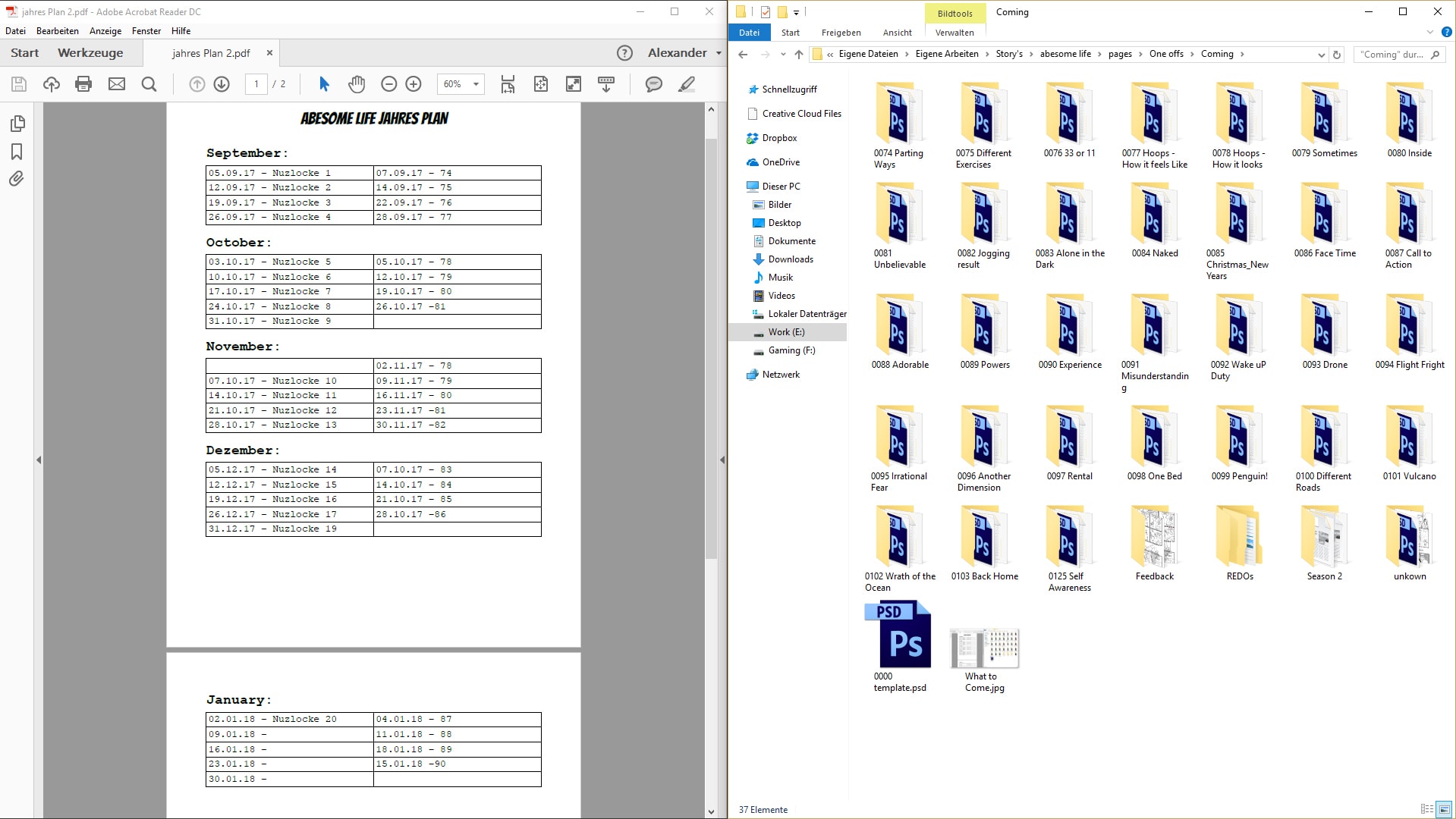Collapse Acrobat left navigation pane arrow
This screenshot has height=819, width=1456.
click(39, 460)
